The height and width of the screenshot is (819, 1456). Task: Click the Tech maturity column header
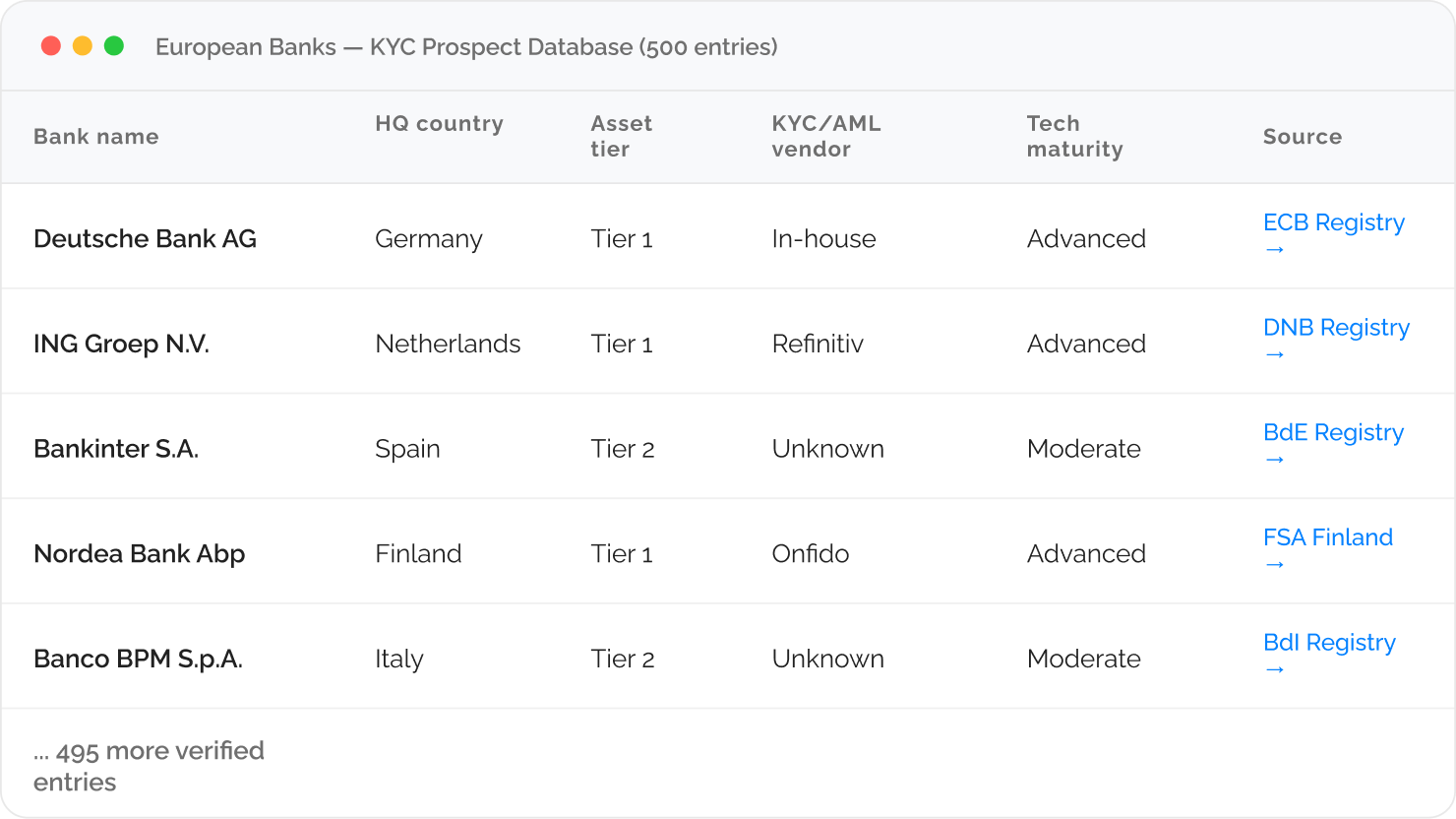tap(1074, 137)
